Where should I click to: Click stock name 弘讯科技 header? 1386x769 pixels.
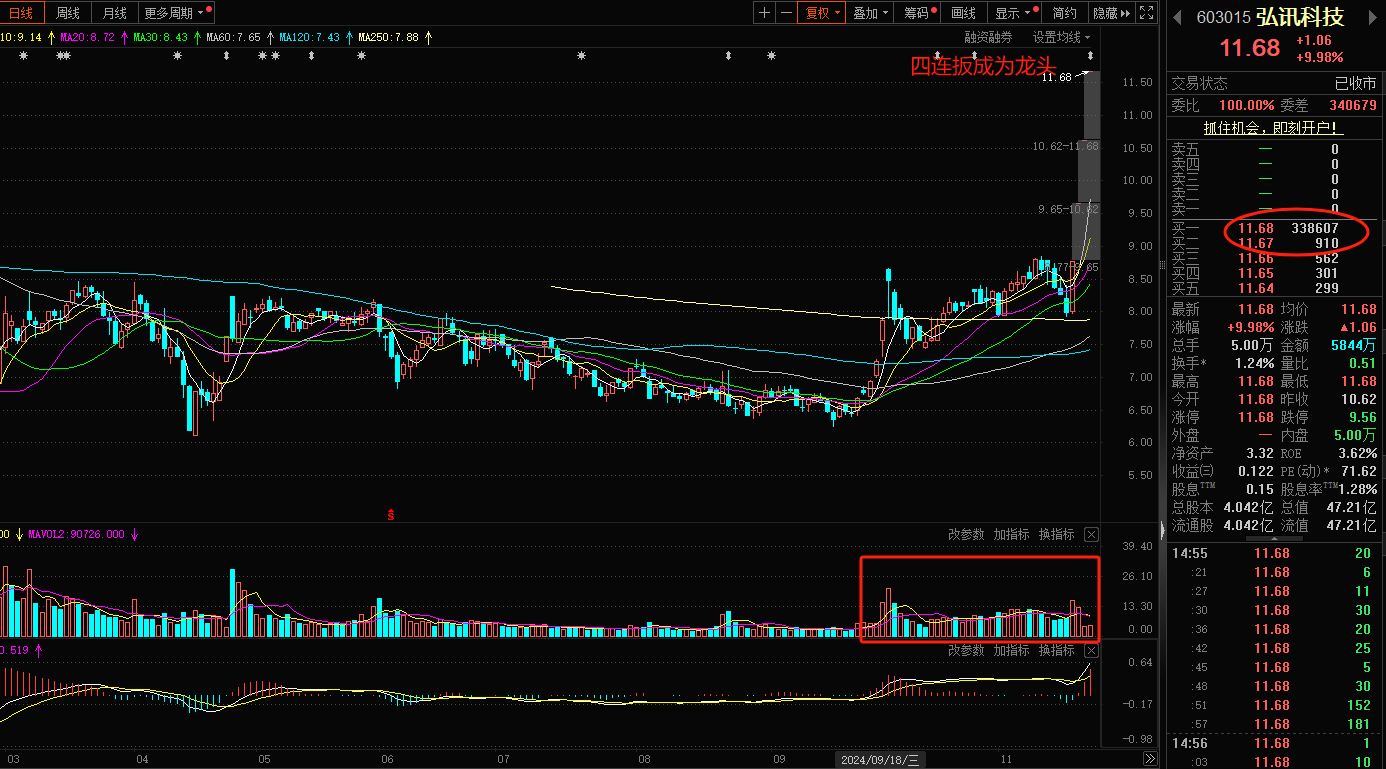click(x=1300, y=17)
